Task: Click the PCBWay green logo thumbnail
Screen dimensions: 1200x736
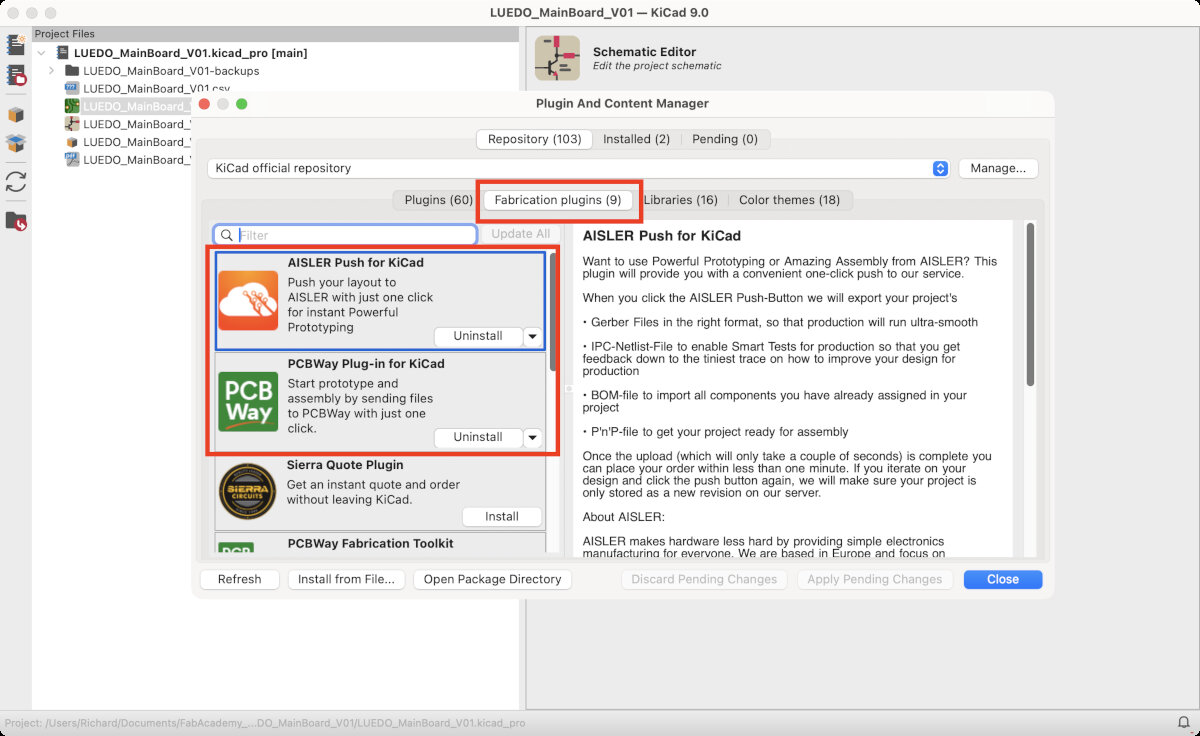Action: click(248, 401)
